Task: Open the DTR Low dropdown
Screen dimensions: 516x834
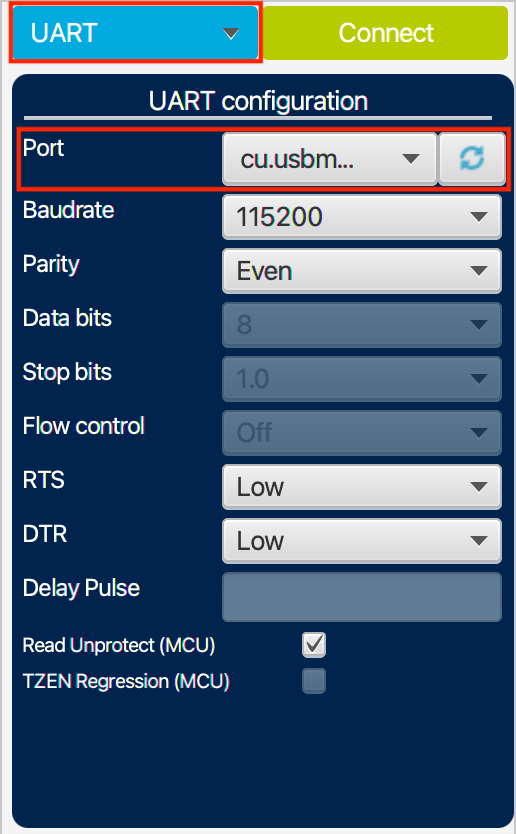Action: 362,541
